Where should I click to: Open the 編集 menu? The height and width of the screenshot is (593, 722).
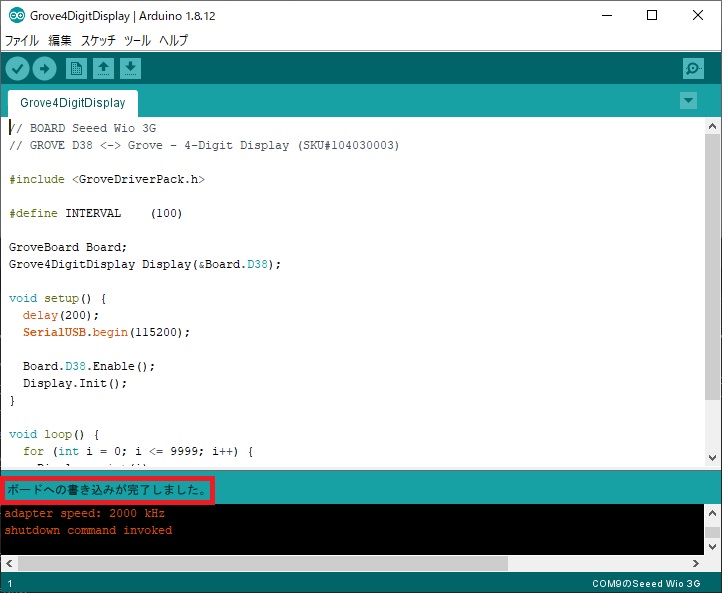click(60, 41)
